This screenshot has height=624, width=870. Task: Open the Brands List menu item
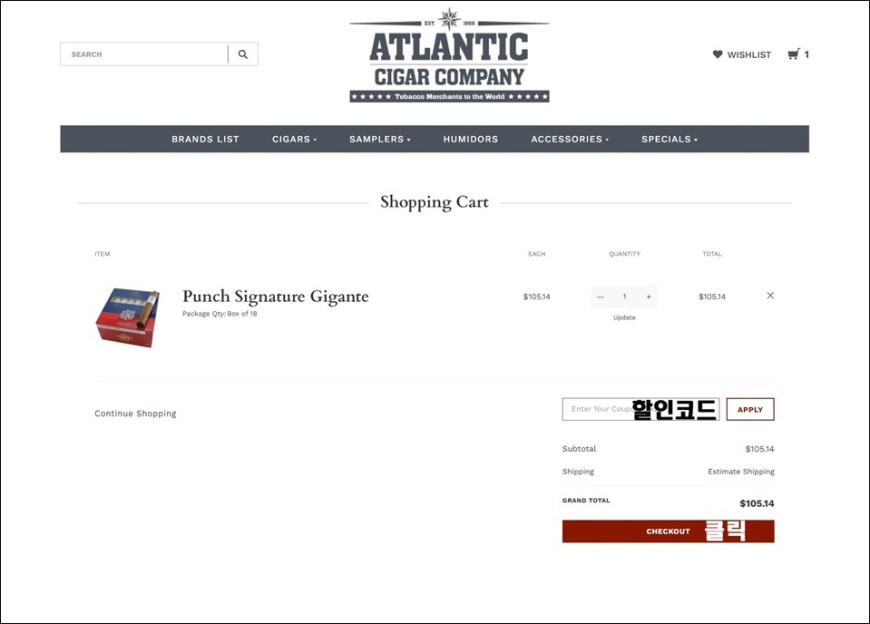pyautogui.click(x=205, y=139)
